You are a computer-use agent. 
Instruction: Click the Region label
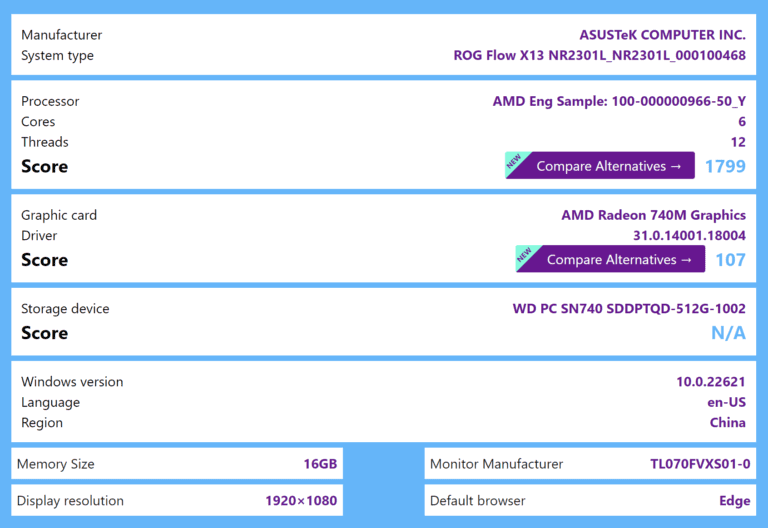pos(42,423)
